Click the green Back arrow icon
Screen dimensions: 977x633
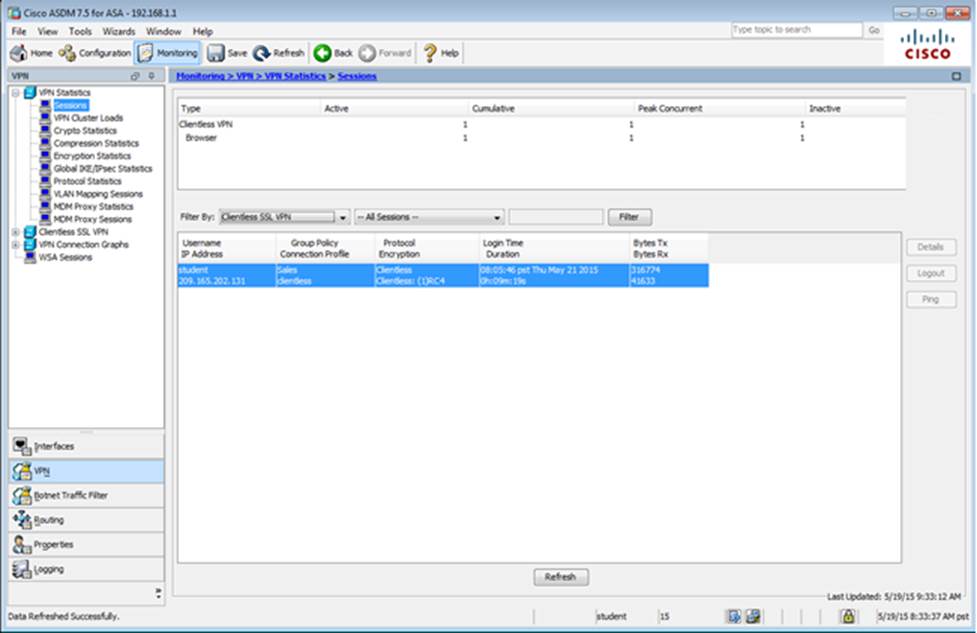(x=323, y=53)
